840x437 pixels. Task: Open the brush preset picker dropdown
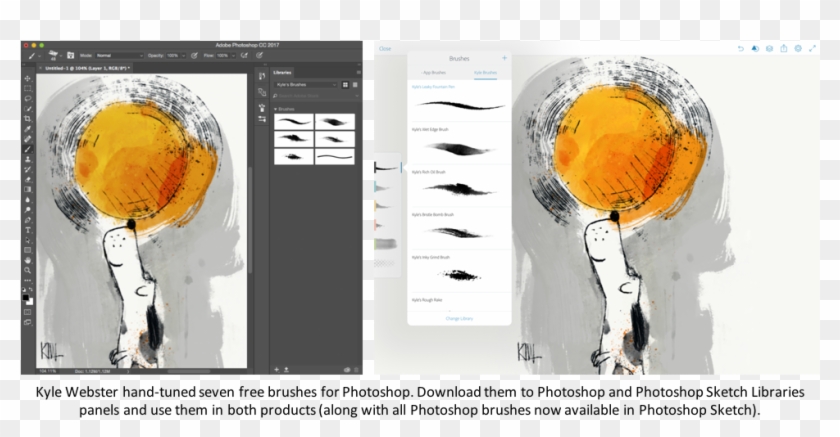coord(61,56)
